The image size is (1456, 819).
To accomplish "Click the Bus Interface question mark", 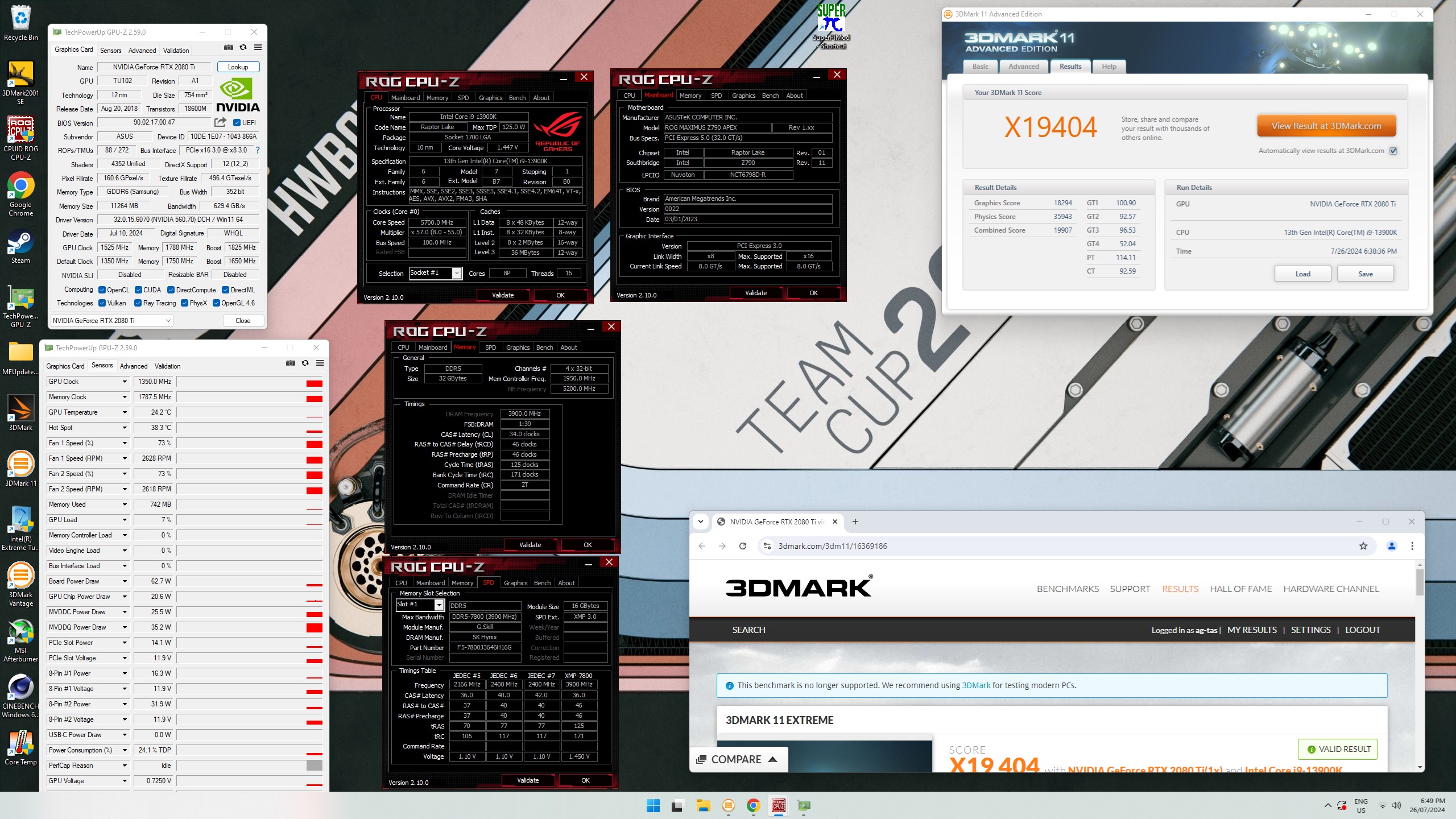I will 258,150.
